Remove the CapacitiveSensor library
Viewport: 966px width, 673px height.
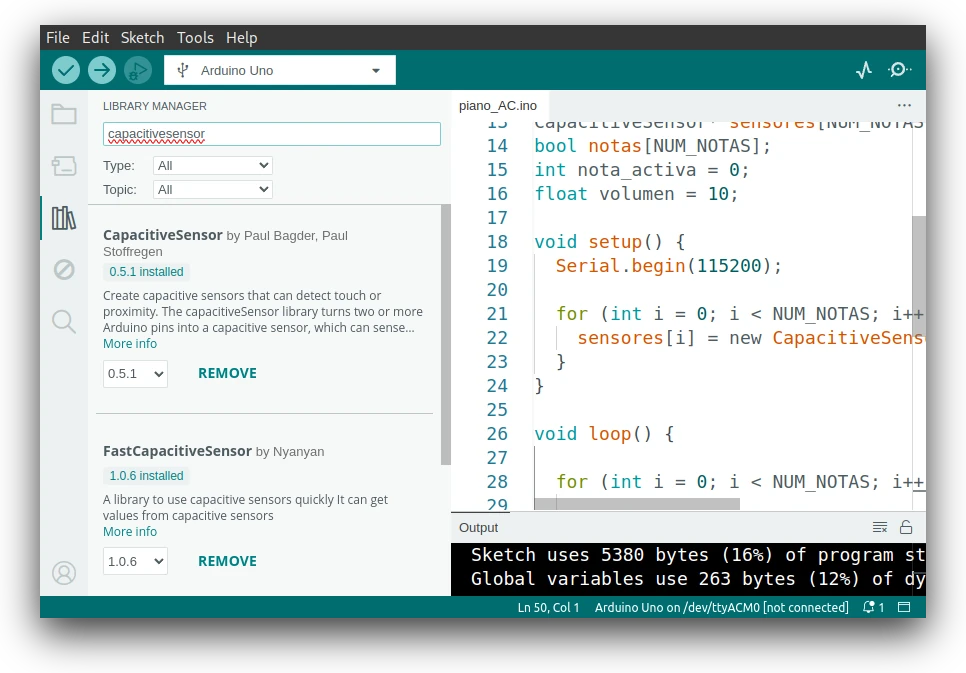tap(227, 373)
